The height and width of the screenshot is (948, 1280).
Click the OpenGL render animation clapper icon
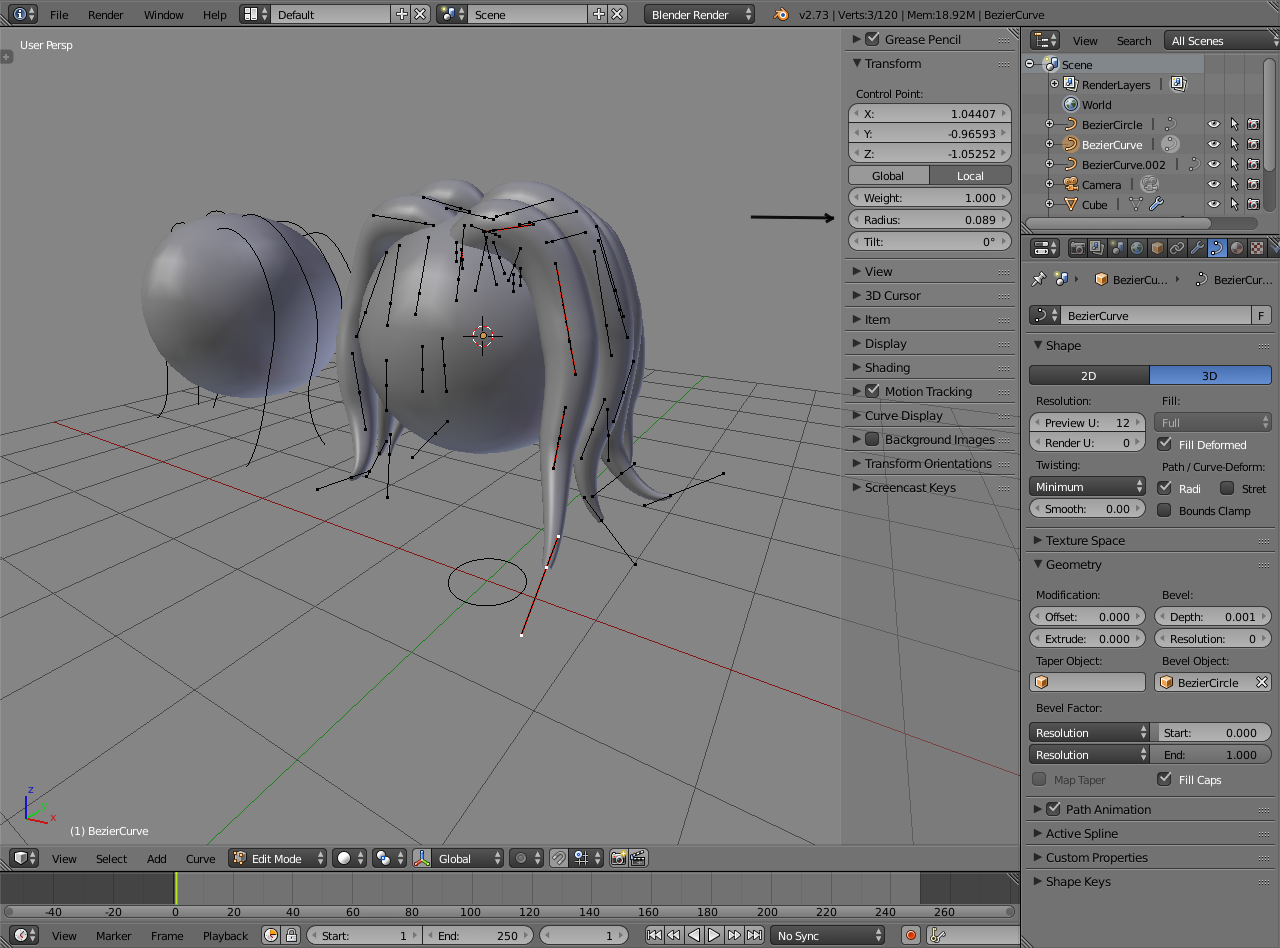(x=638, y=858)
